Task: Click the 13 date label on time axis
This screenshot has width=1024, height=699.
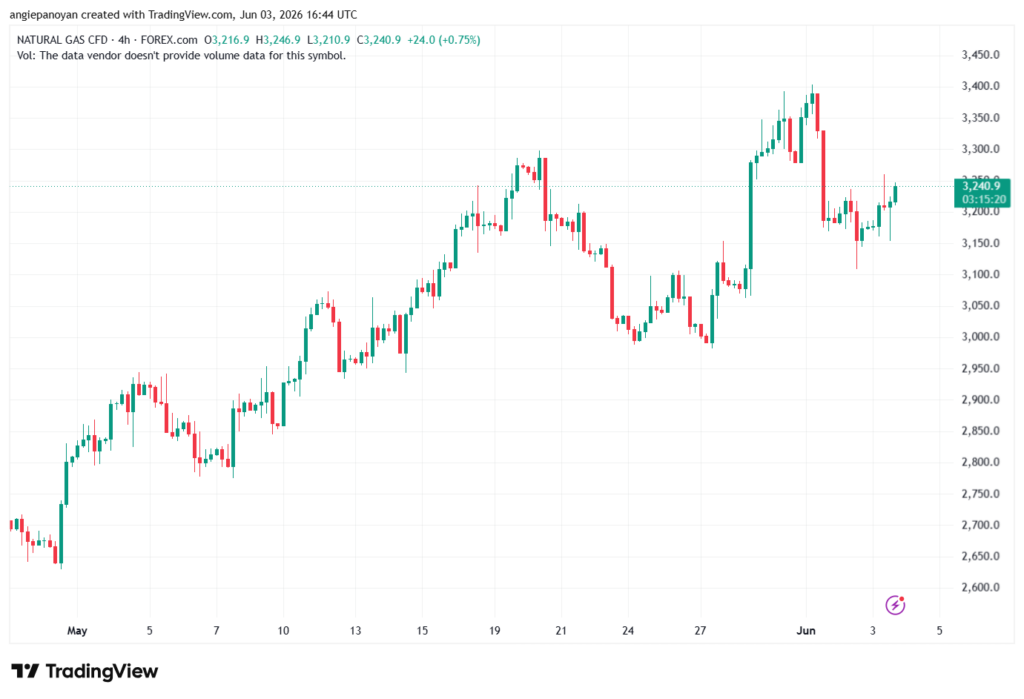Action: pos(355,631)
